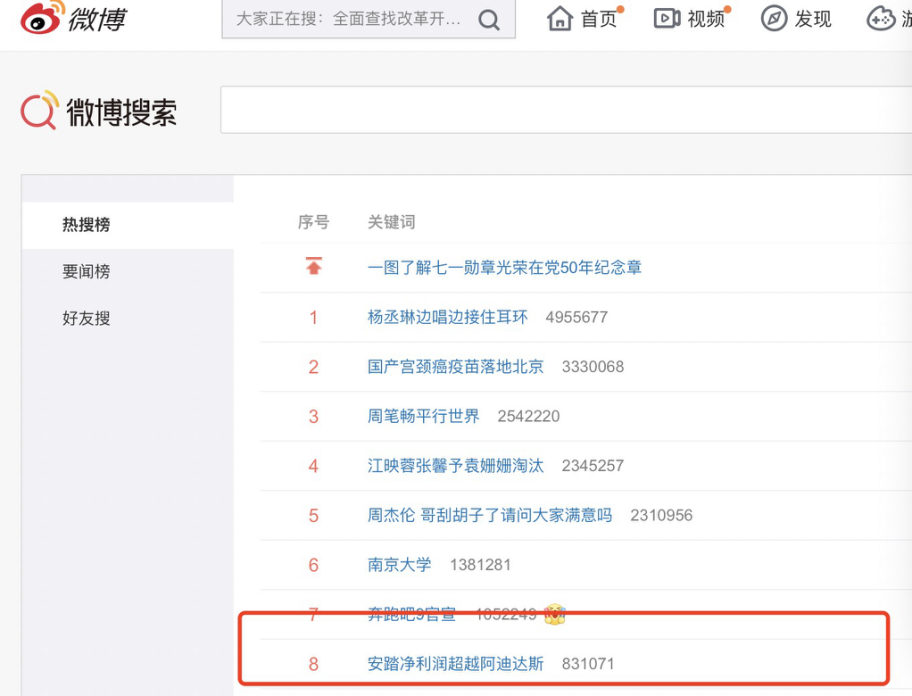Click rank number 5
The height and width of the screenshot is (696, 912).
[314, 515]
